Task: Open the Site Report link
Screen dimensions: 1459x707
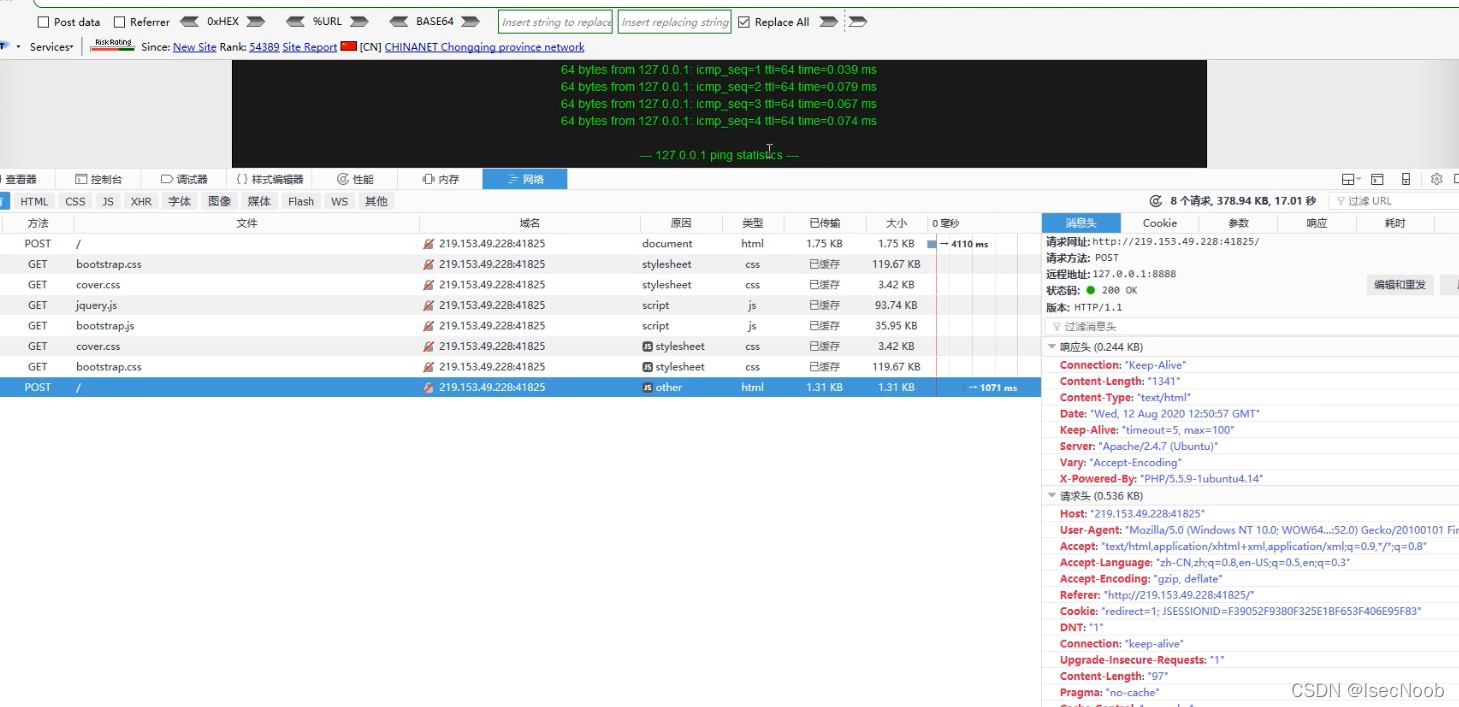Action: 310,47
